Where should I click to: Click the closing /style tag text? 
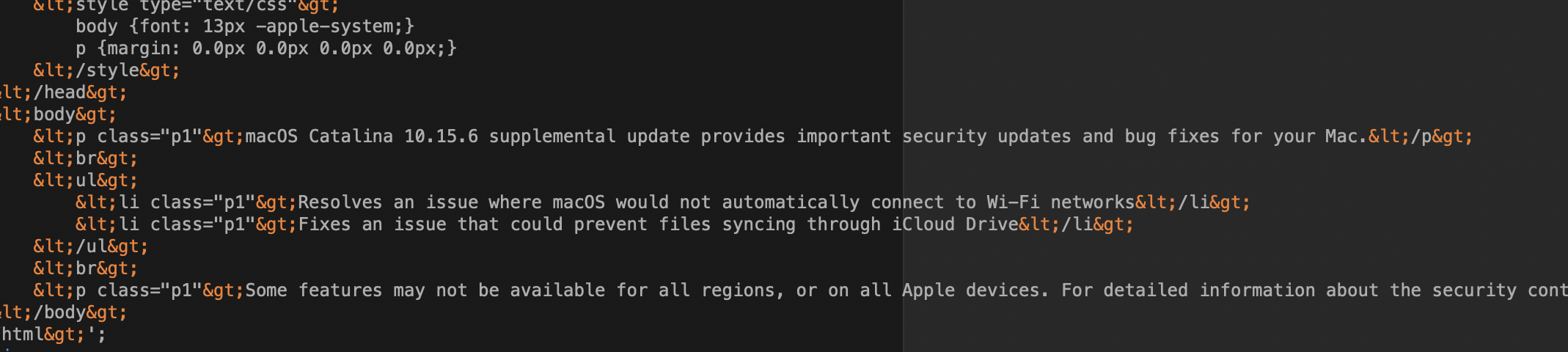coord(107,70)
